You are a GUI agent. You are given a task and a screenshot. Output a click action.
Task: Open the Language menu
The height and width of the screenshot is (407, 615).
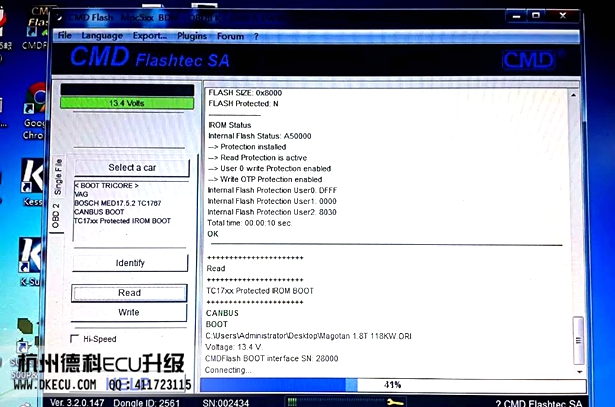coord(102,36)
